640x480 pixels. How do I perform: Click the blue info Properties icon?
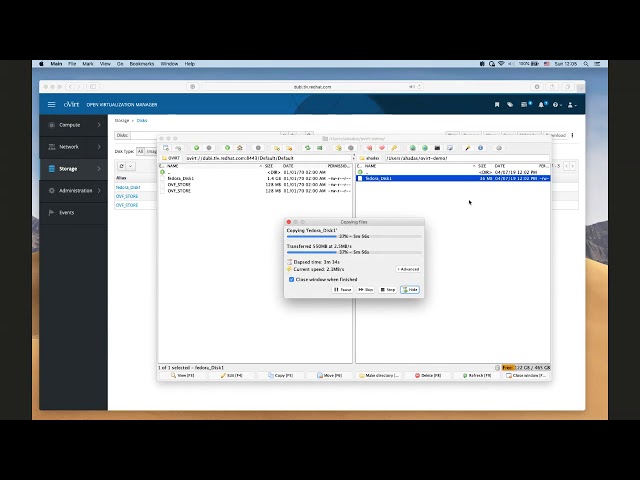coord(480,148)
